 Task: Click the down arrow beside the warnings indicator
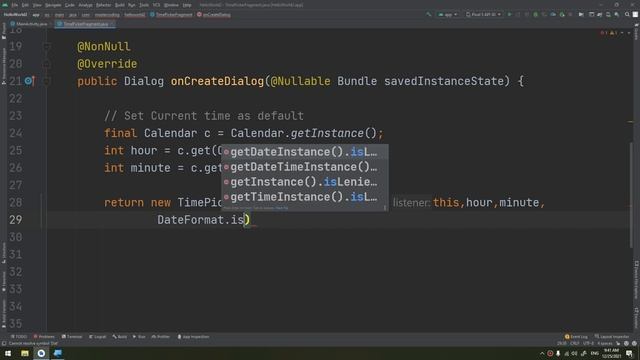point(629,33)
